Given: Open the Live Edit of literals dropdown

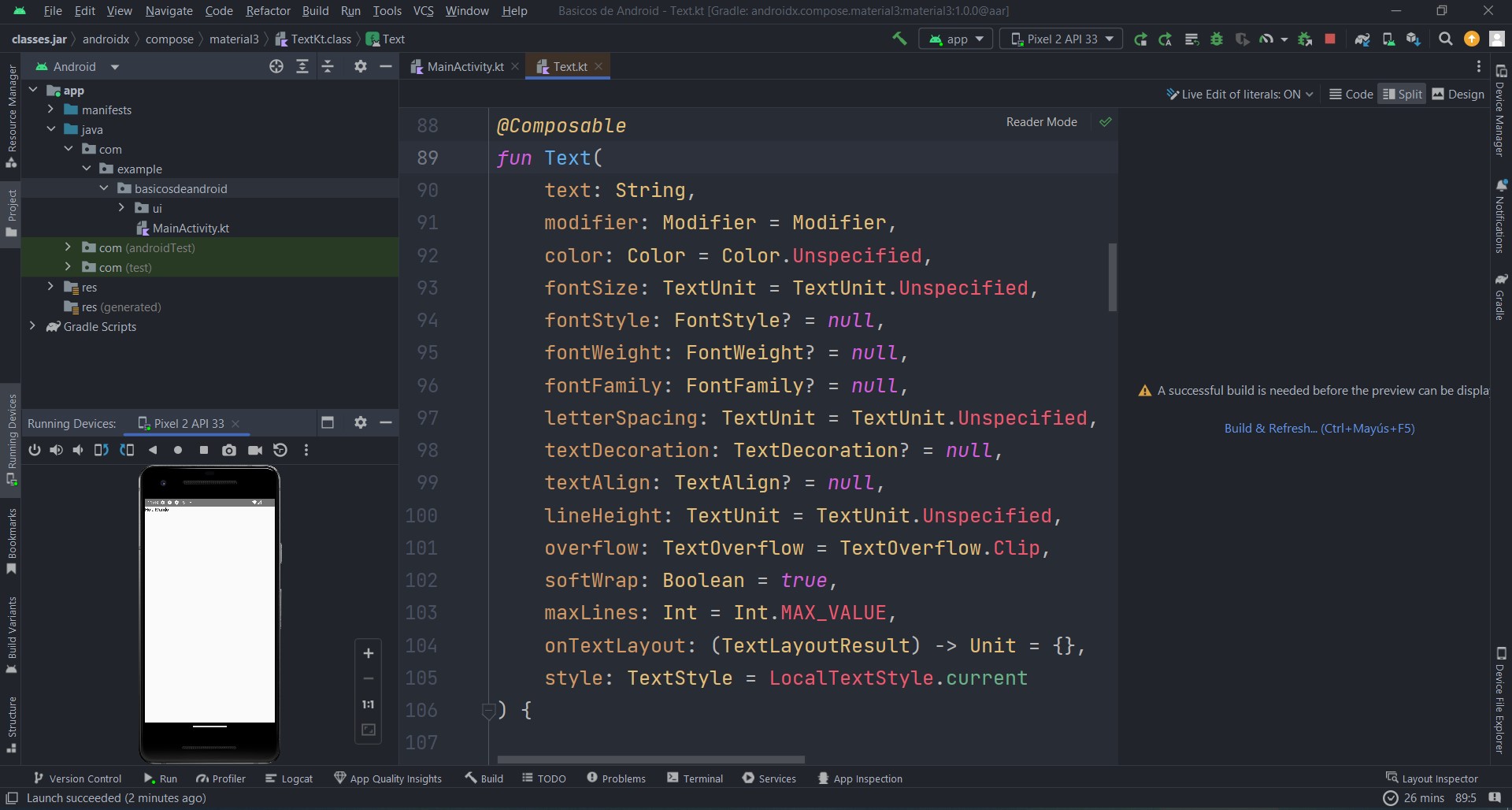Looking at the screenshot, I should tap(1240, 95).
